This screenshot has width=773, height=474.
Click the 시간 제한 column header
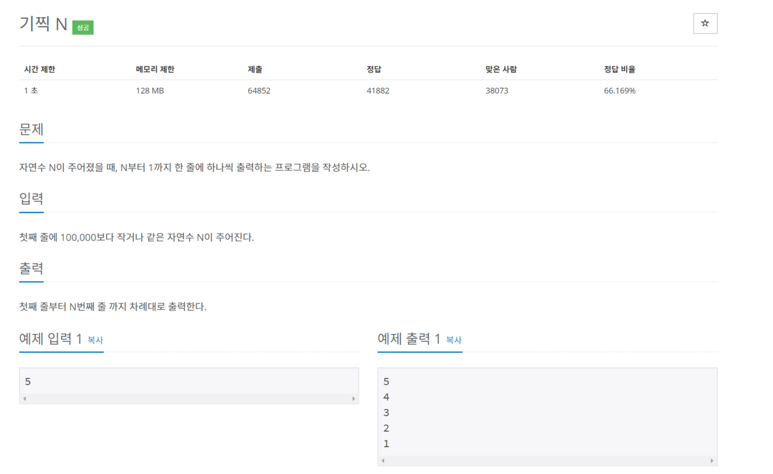click(x=39, y=69)
